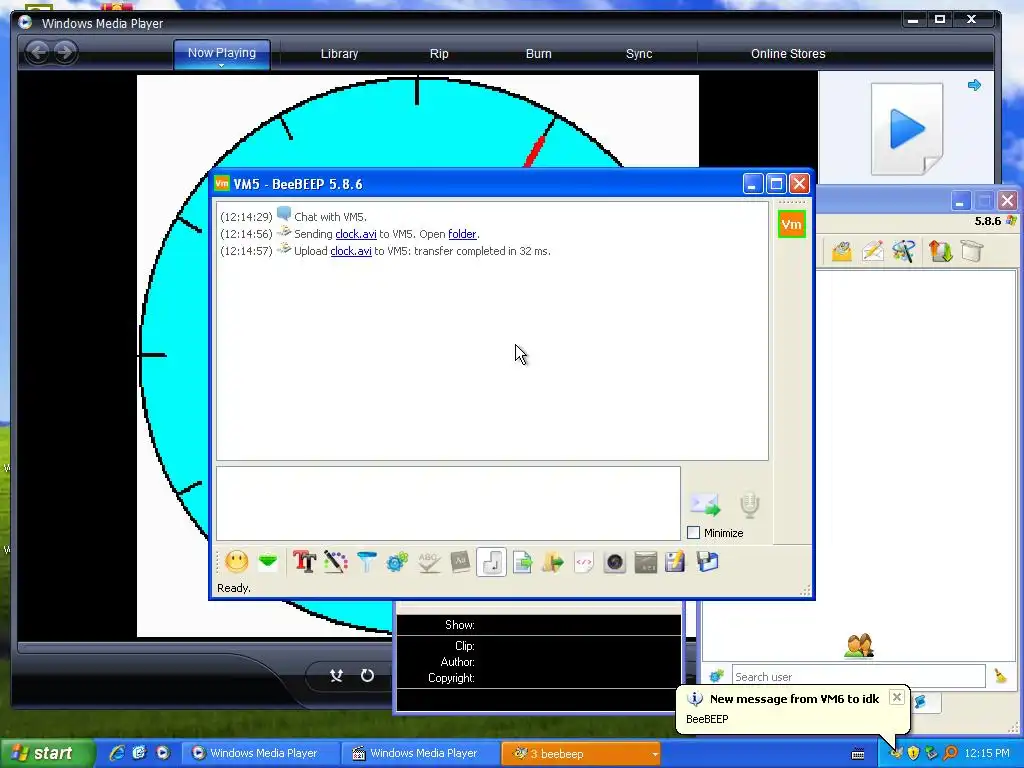Click the play file thumbnail in Now Playing pane
Viewport: 1024px width, 768px height.
[x=908, y=129]
